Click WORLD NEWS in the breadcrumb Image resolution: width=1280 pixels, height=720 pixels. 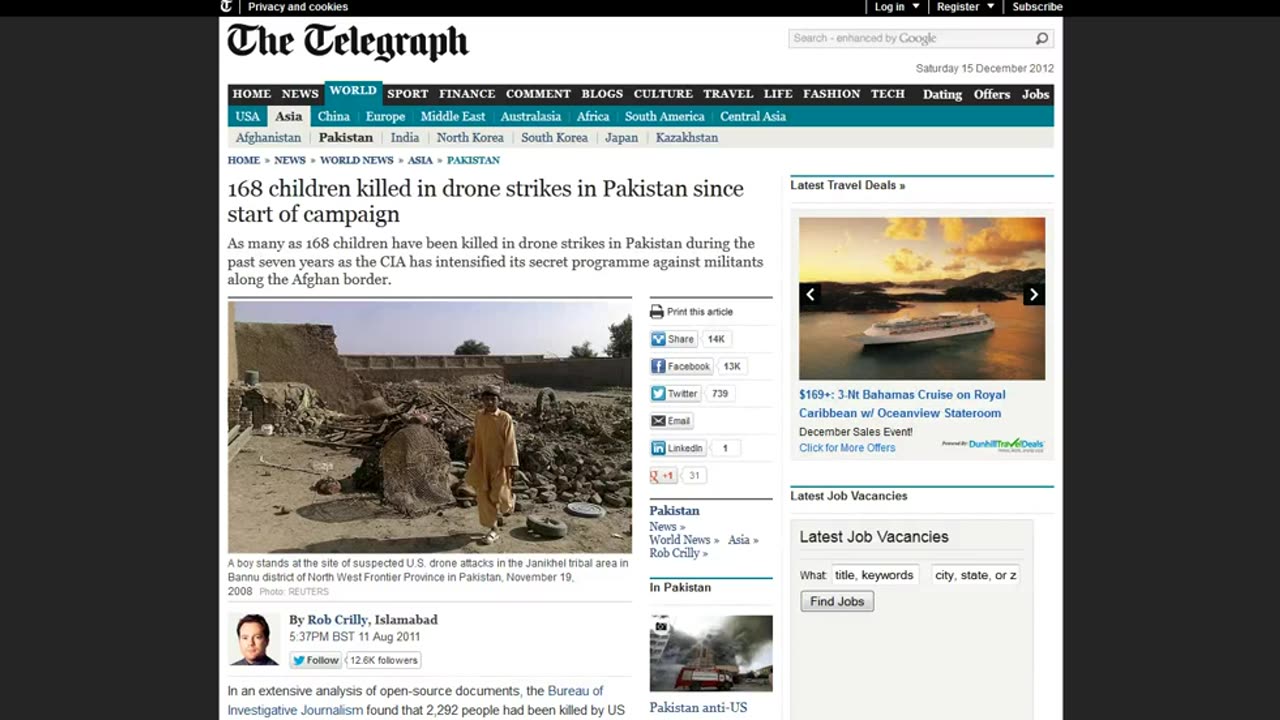coord(357,160)
